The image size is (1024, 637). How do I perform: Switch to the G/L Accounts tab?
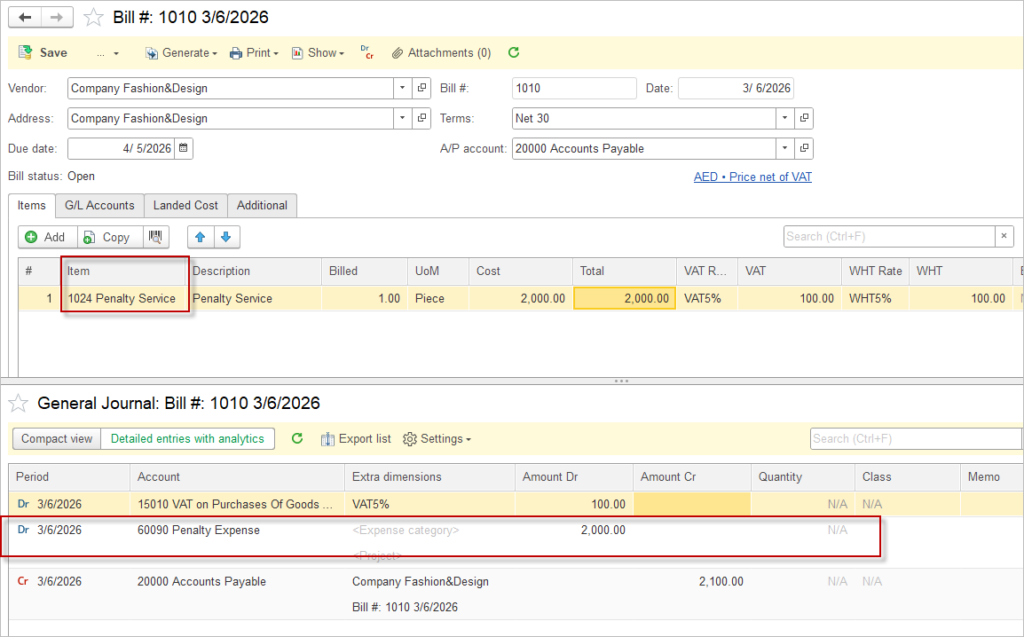click(x=99, y=205)
